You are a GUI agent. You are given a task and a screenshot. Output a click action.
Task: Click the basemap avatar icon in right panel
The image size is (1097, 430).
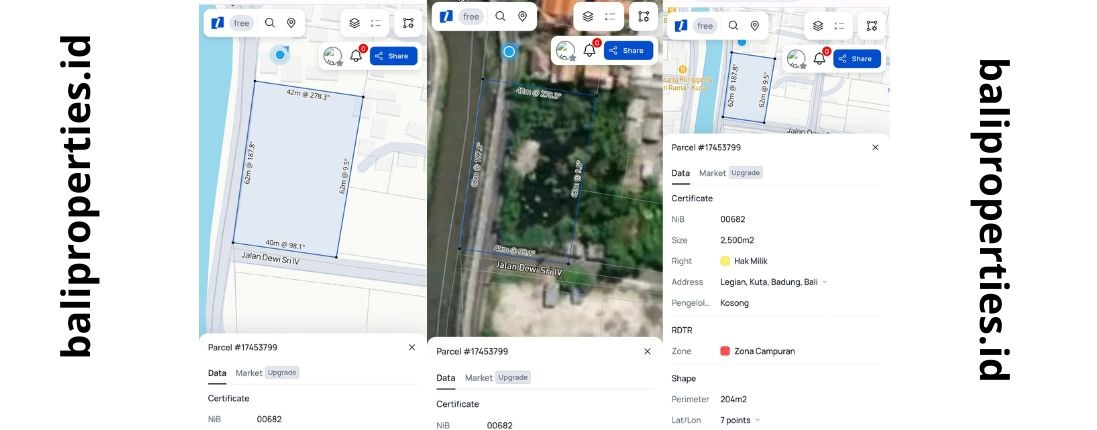(796, 59)
